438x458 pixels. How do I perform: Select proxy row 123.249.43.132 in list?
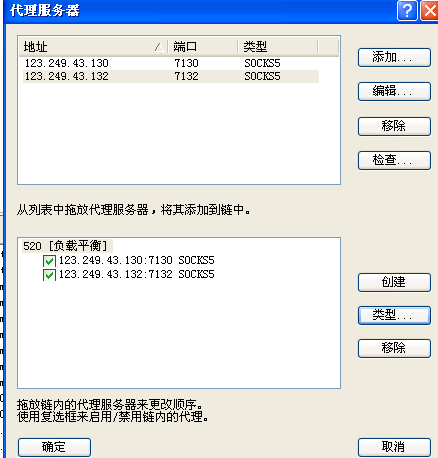pyautogui.click(x=171, y=76)
